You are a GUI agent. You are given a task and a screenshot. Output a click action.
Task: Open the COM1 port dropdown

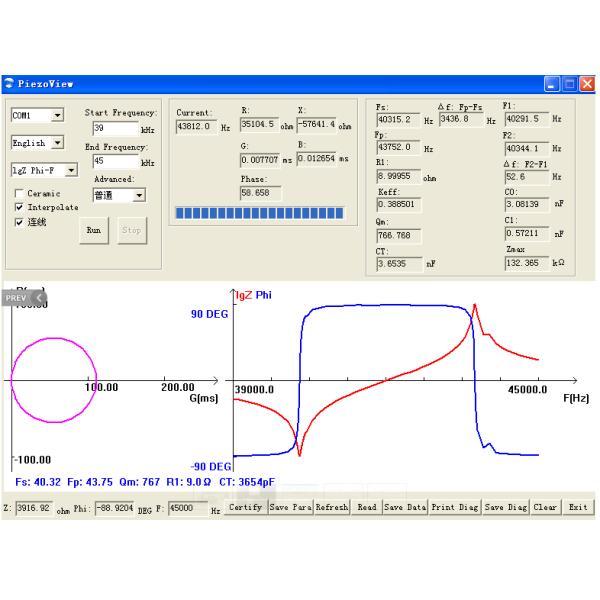point(56,116)
